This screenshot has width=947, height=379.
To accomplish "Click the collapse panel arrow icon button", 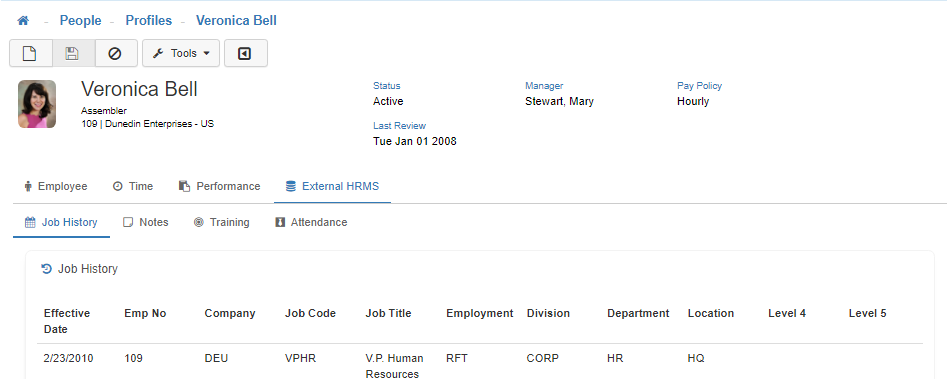I will click(246, 53).
